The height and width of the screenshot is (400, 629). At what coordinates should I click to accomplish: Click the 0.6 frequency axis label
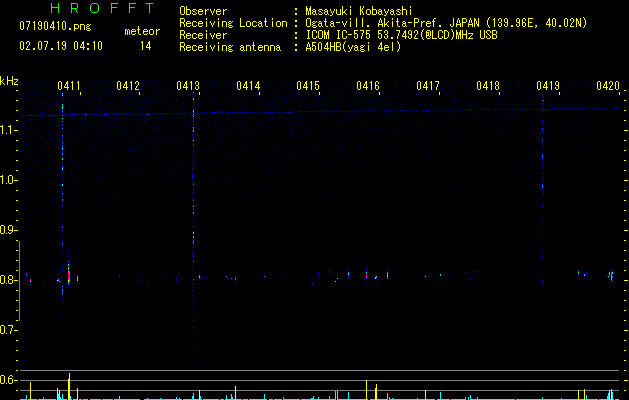click(x=7, y=380)
